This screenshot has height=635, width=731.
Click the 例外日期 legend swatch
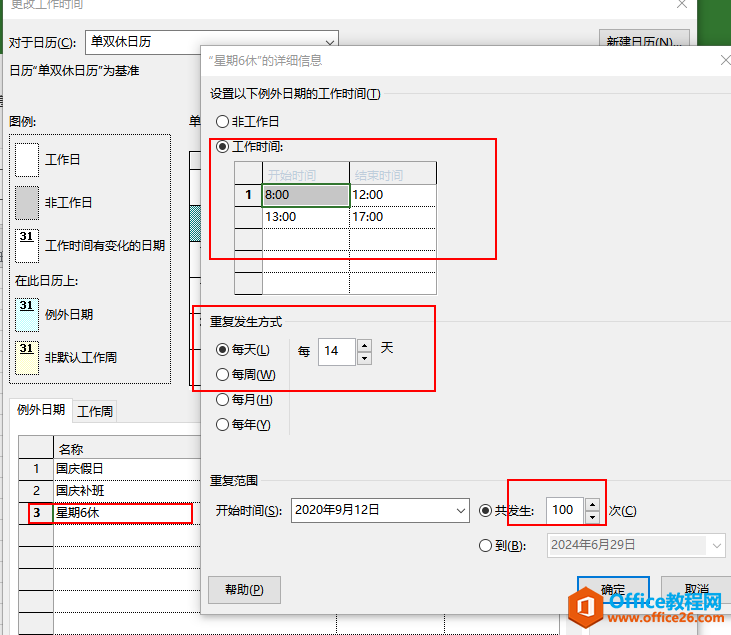pyautogui.click(x=27, y=315)
